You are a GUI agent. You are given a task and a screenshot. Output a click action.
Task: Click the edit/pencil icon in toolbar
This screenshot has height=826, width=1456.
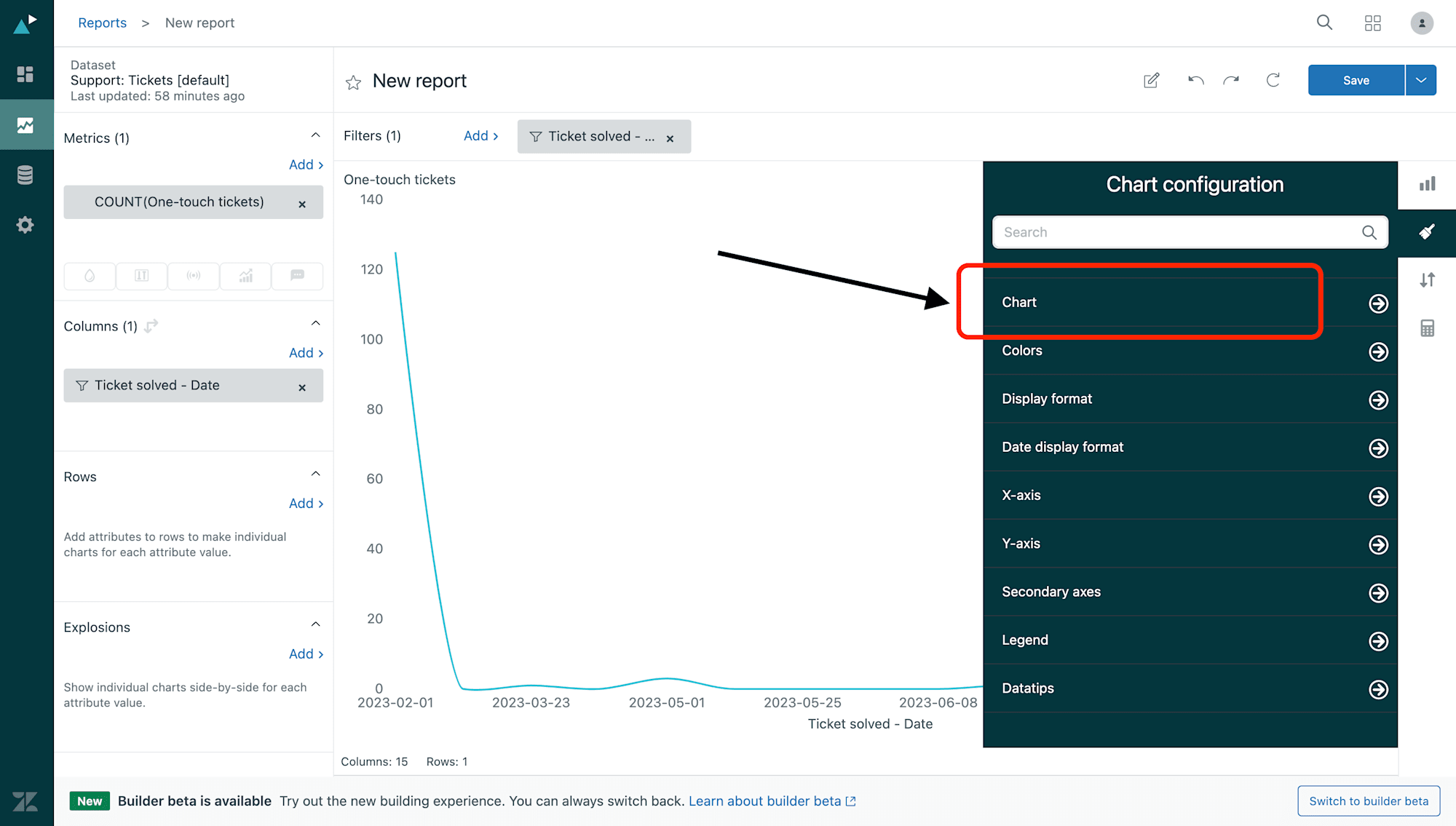1152,80
